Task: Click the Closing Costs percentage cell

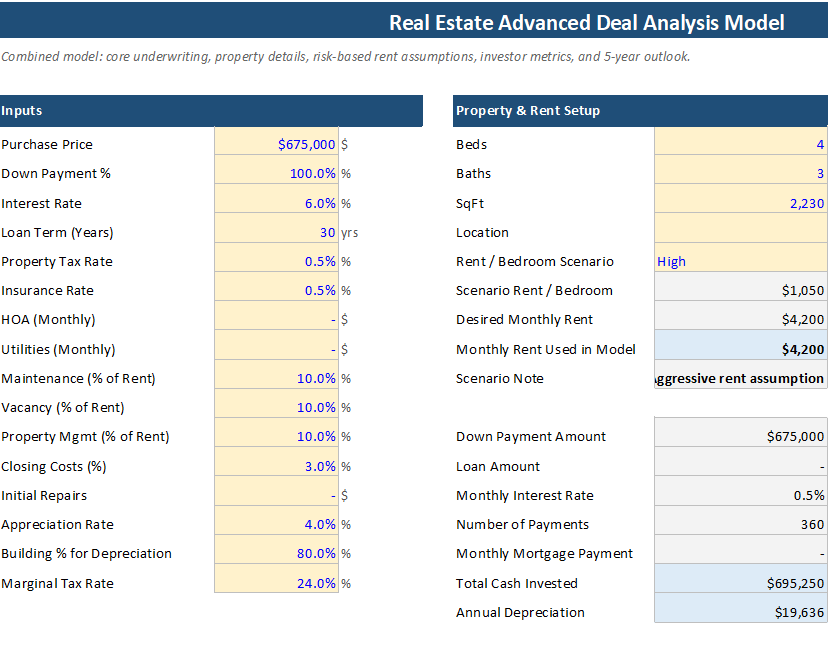Action: coord(276,466)
